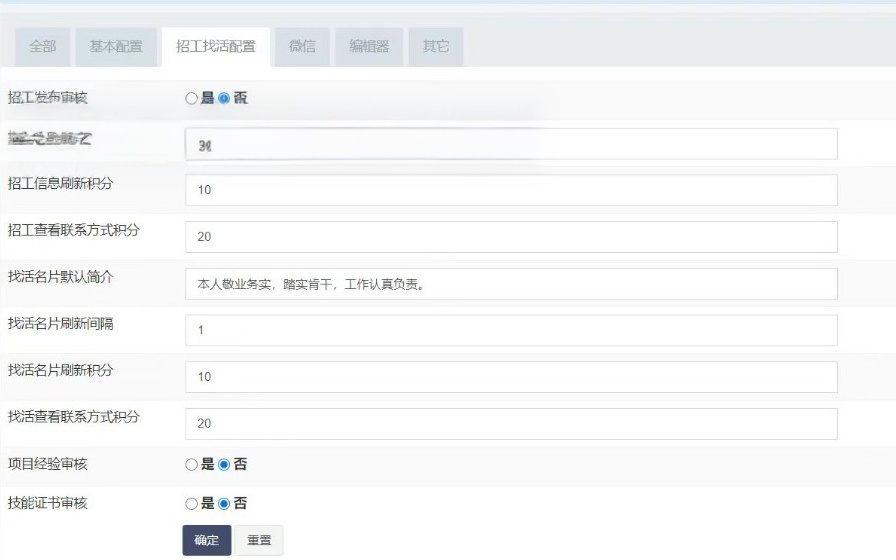This screenshot has height=560, width=896.
Task: Click the 重置 reset button
Action: [x=259, y=540]
